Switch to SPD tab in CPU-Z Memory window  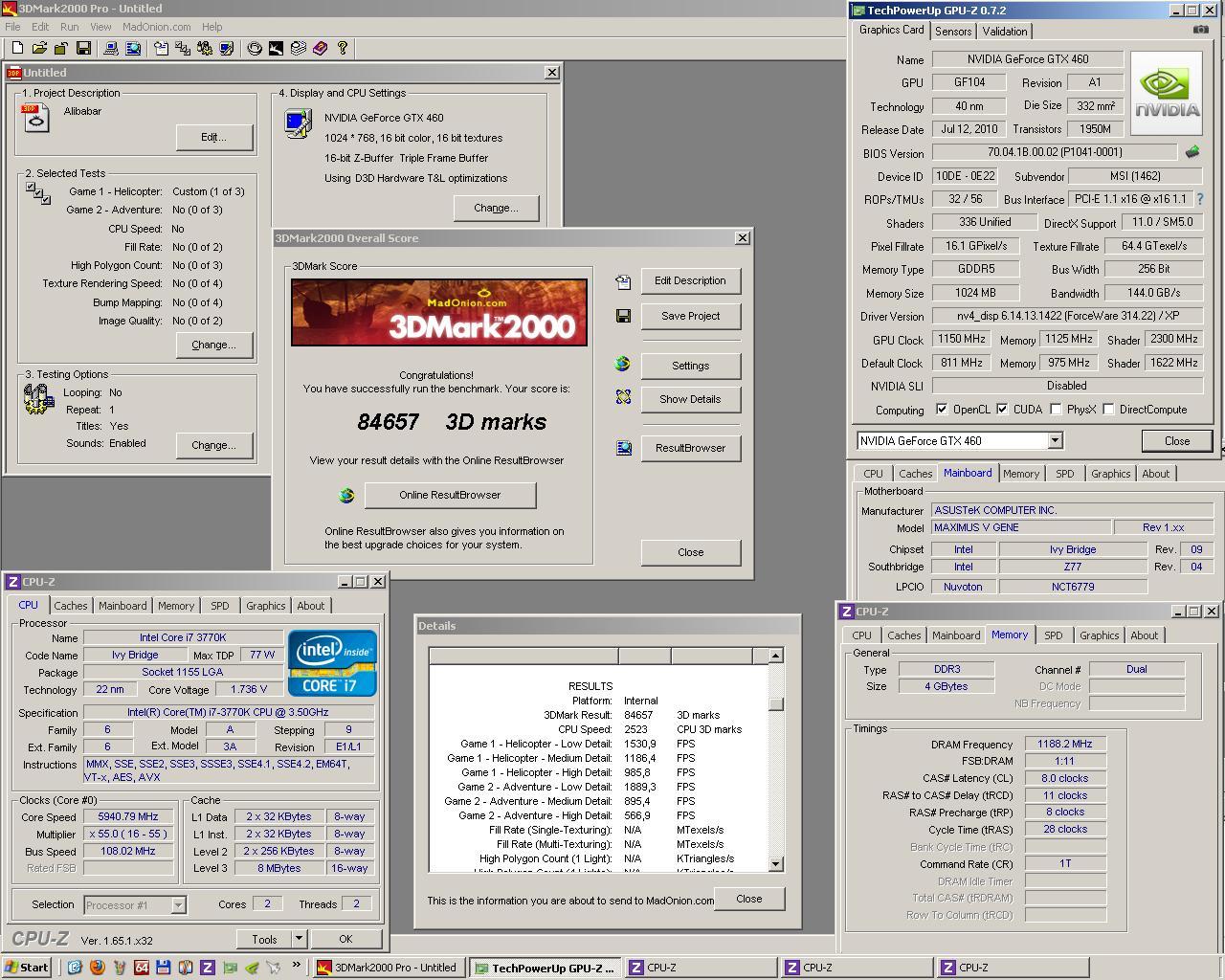click(1054, 635)
